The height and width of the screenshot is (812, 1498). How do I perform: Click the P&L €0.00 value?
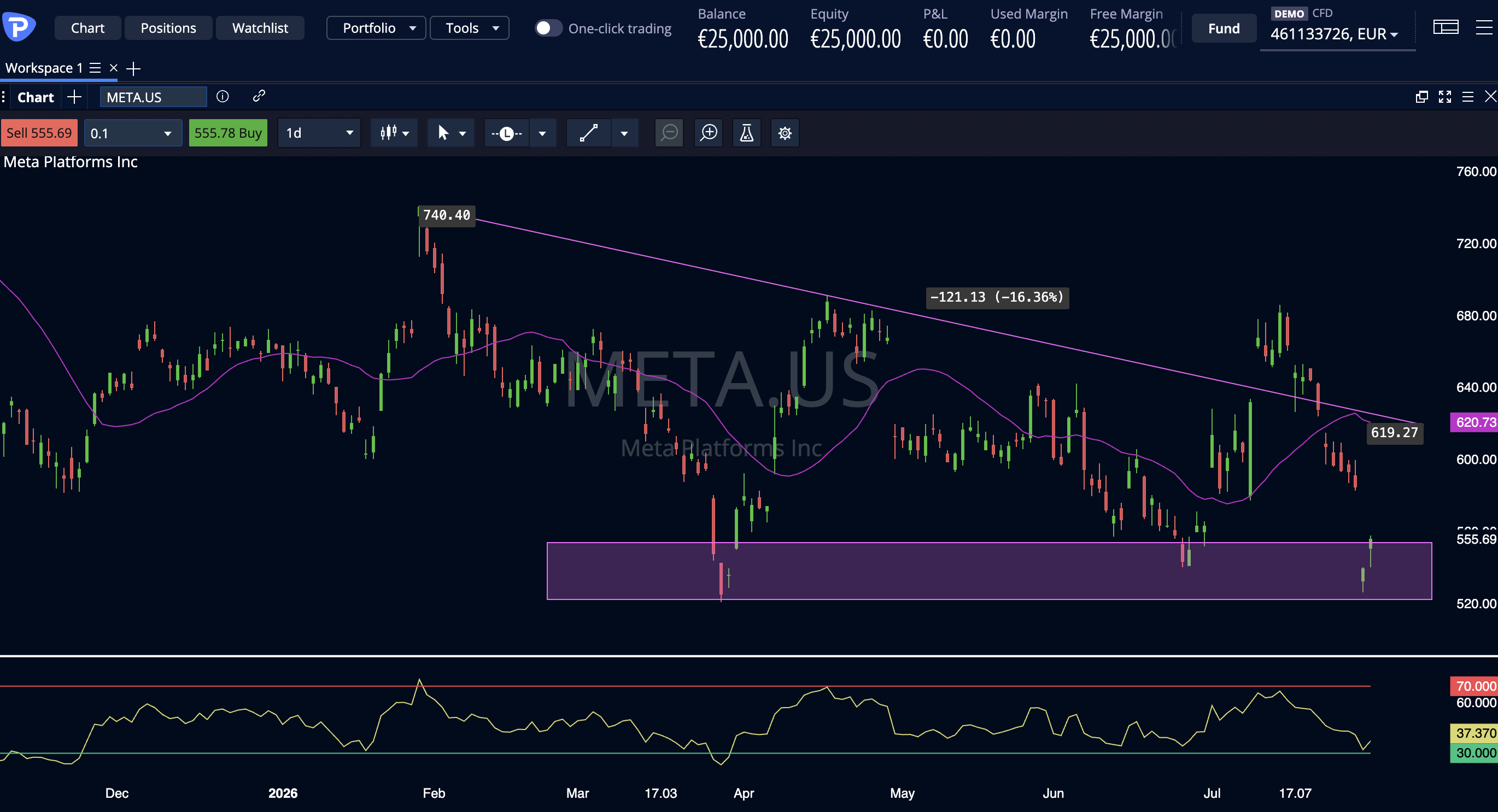pyautogui.click(x=946, y=39)
